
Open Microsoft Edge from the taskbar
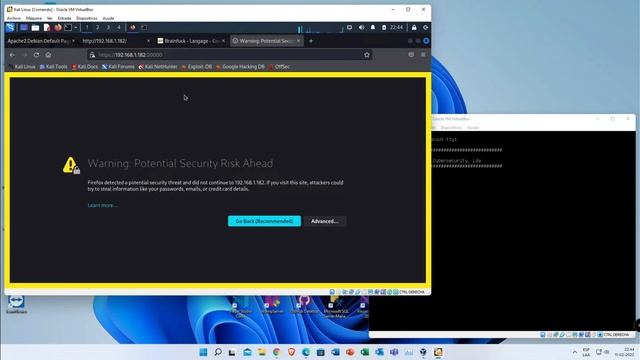tap(306, 352)
